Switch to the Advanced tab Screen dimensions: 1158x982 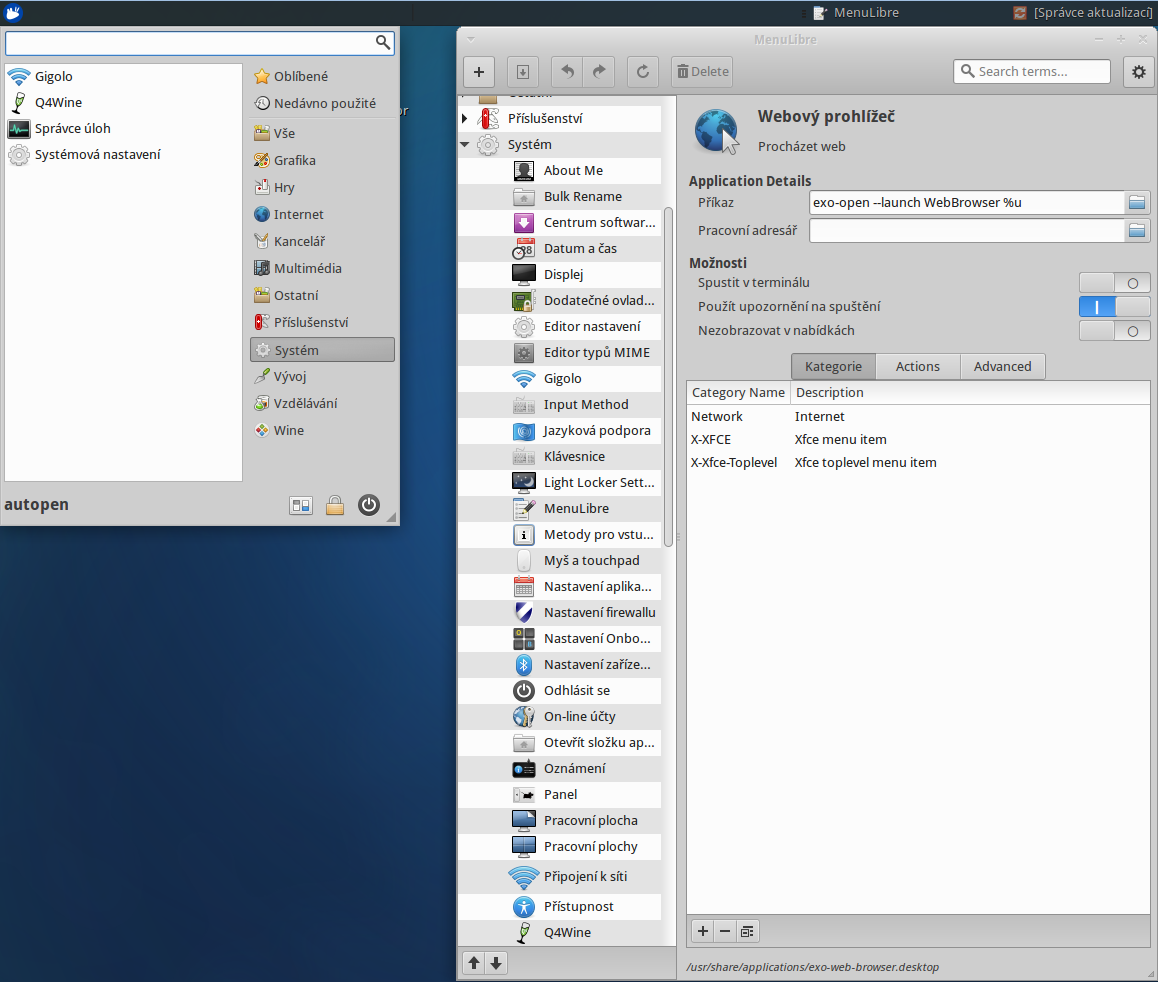tap(1002, 366)
